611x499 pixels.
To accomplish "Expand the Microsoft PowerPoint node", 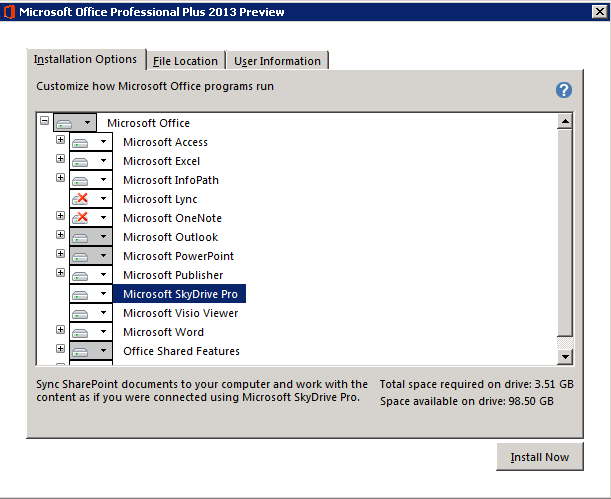I will click(60, 254).
